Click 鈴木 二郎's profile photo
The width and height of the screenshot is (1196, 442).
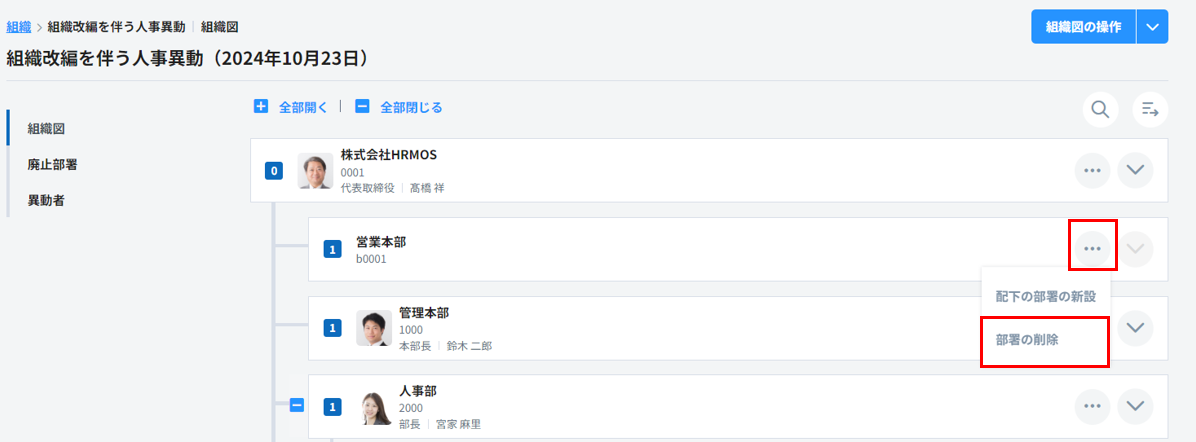[374, 328]
